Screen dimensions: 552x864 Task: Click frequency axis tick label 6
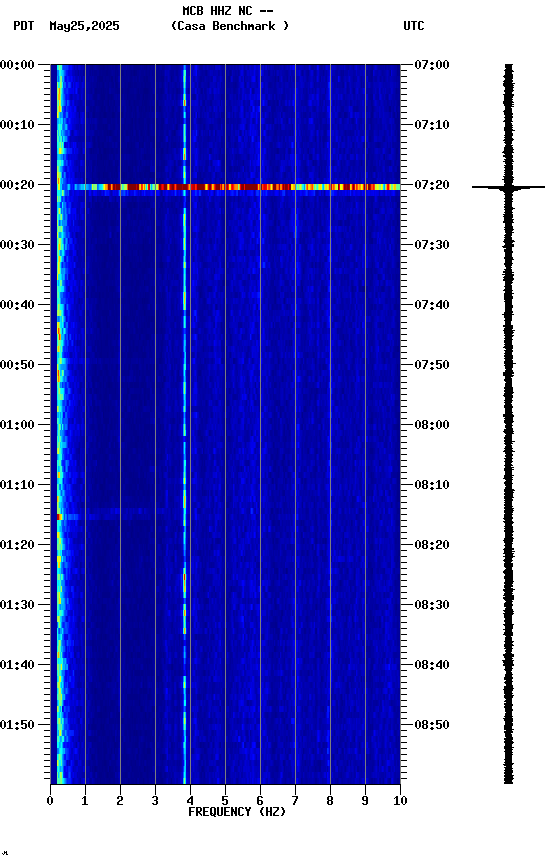pos(260,801)
